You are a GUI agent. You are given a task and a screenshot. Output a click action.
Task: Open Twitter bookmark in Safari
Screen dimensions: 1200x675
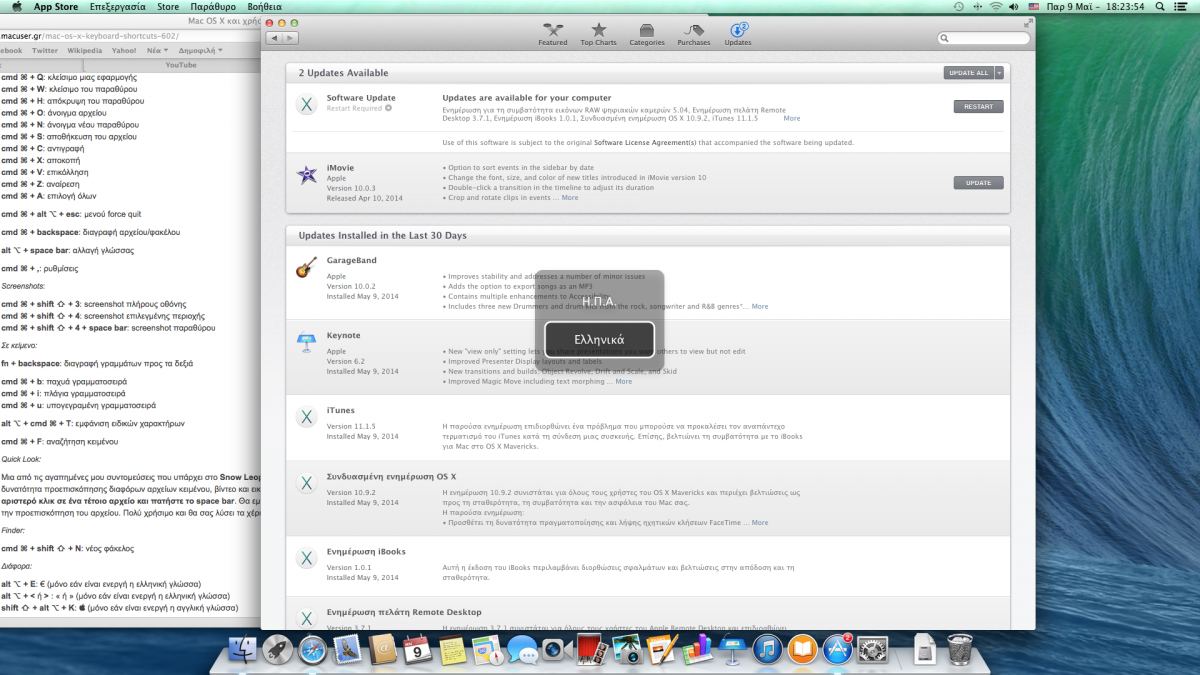pos(45,50)
